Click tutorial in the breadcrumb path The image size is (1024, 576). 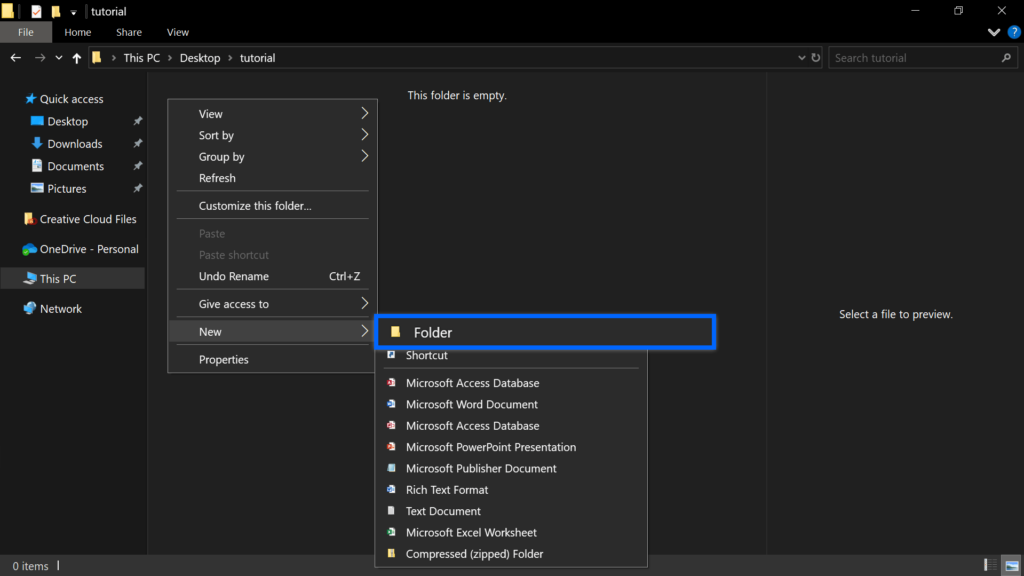[257, 58]
